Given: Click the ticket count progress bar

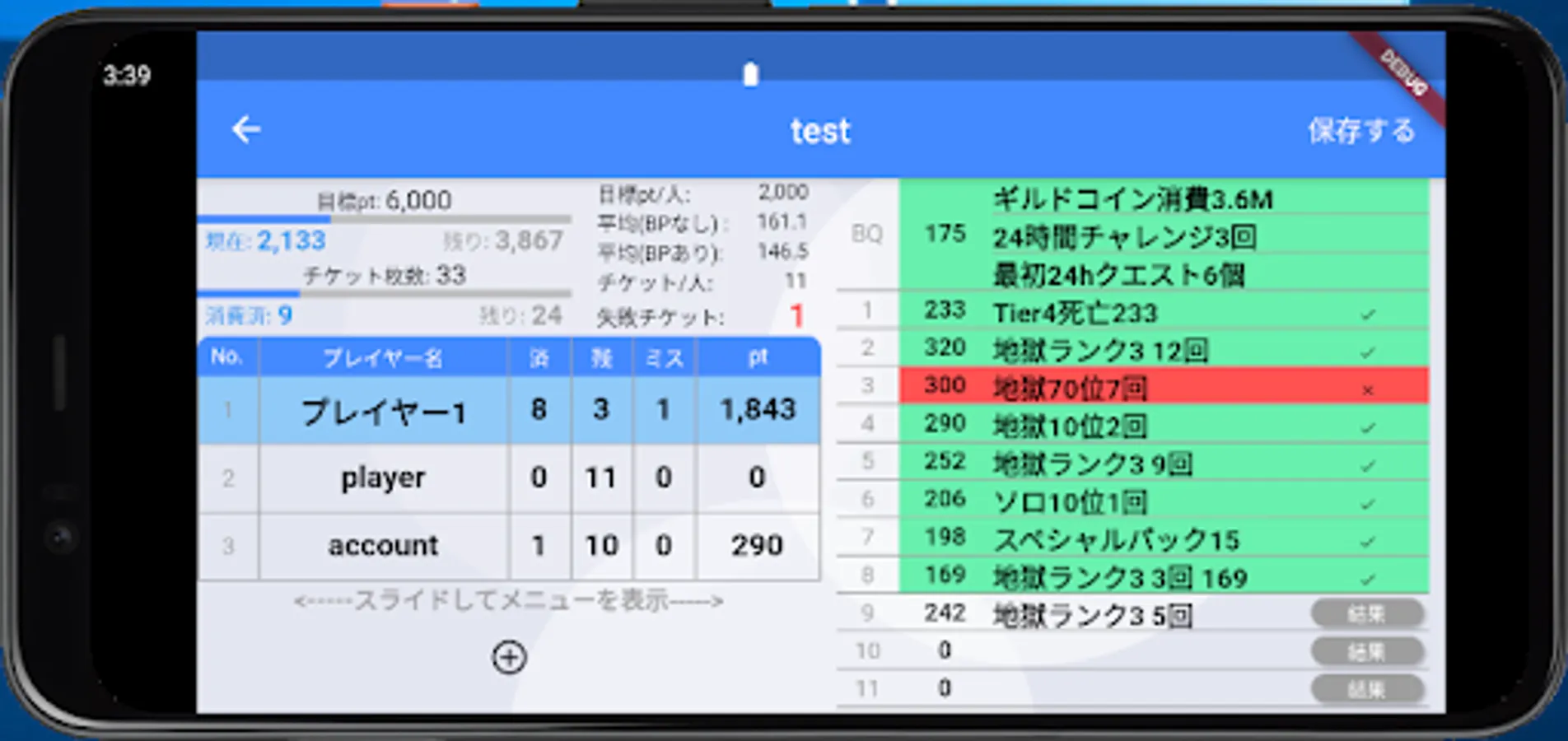Looking at the screenshot, I should (x=384, y=293).
